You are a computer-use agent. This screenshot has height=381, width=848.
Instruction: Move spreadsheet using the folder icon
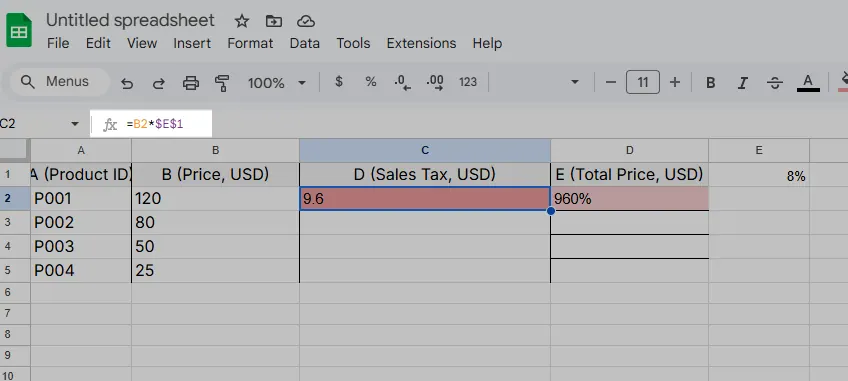coord(274,21)
